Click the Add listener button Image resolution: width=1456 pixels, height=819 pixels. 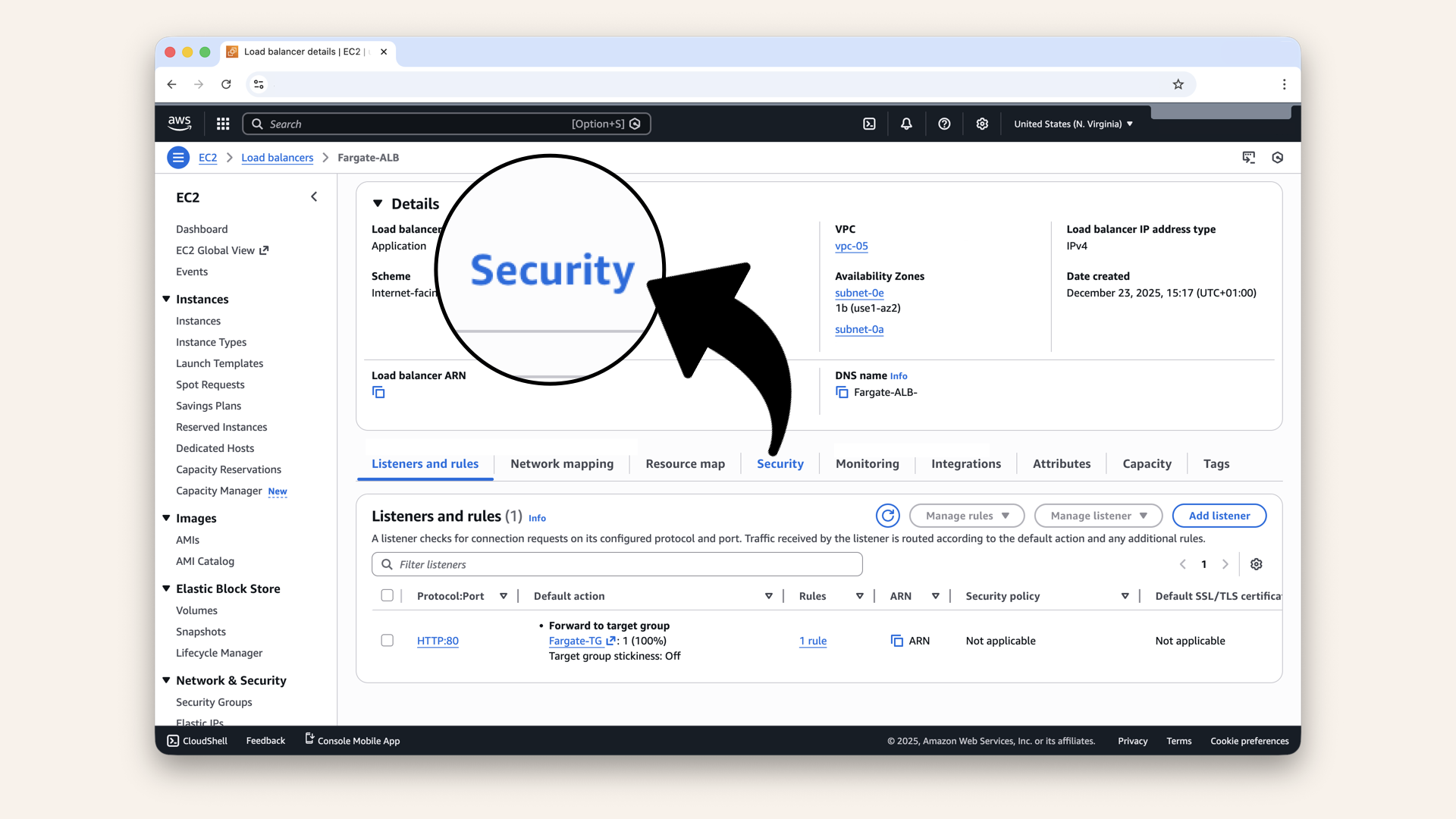coord(1219,515)
